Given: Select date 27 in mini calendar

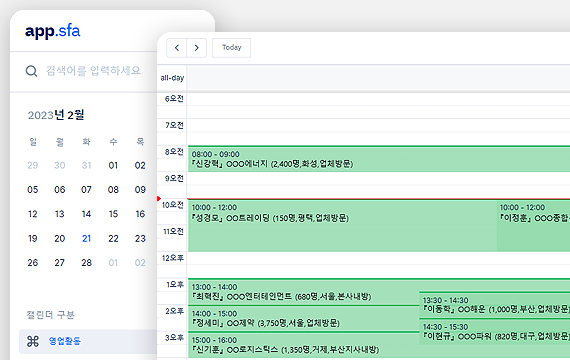Looking at the screenshot, I should (x=60, y=263).
